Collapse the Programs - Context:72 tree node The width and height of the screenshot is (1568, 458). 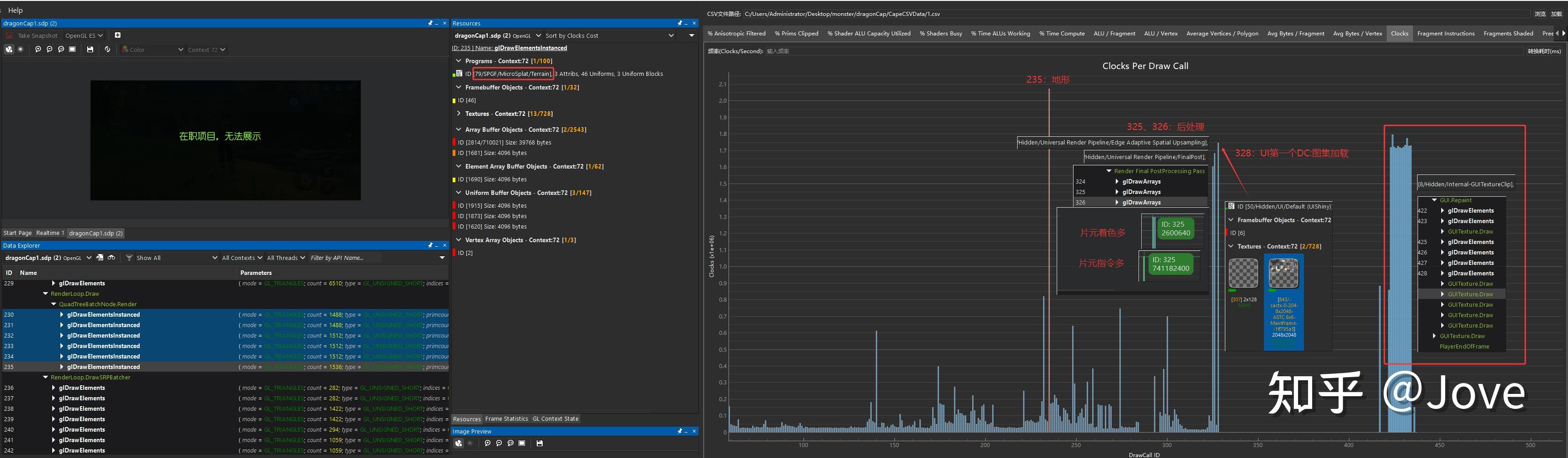tap(459, 61)
